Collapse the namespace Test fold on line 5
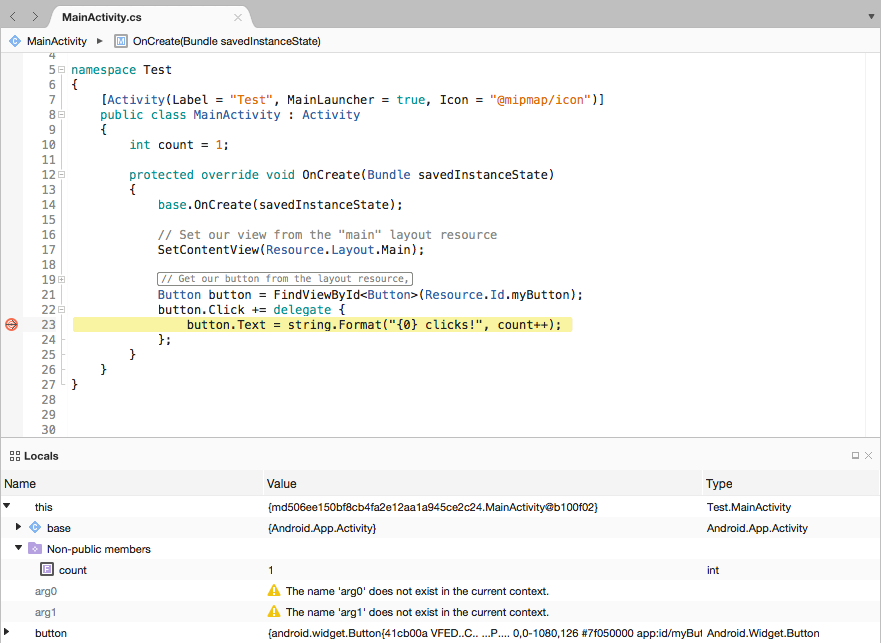 pyautogui.click(x=61, y=70)
